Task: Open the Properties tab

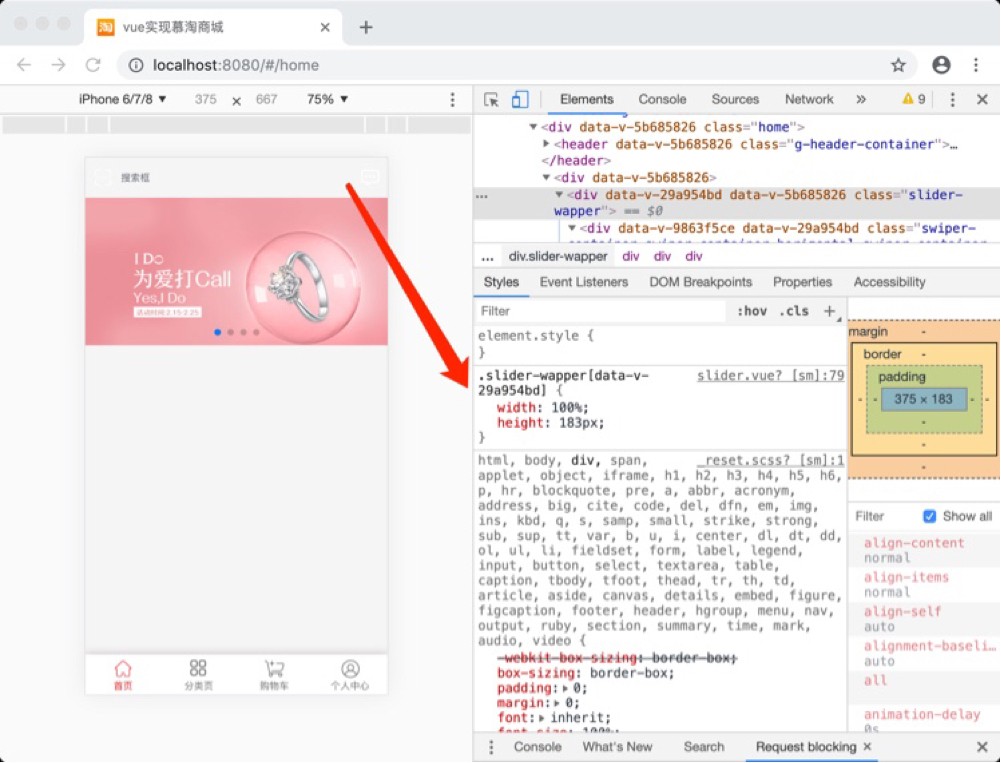Action: click(802, 282)
